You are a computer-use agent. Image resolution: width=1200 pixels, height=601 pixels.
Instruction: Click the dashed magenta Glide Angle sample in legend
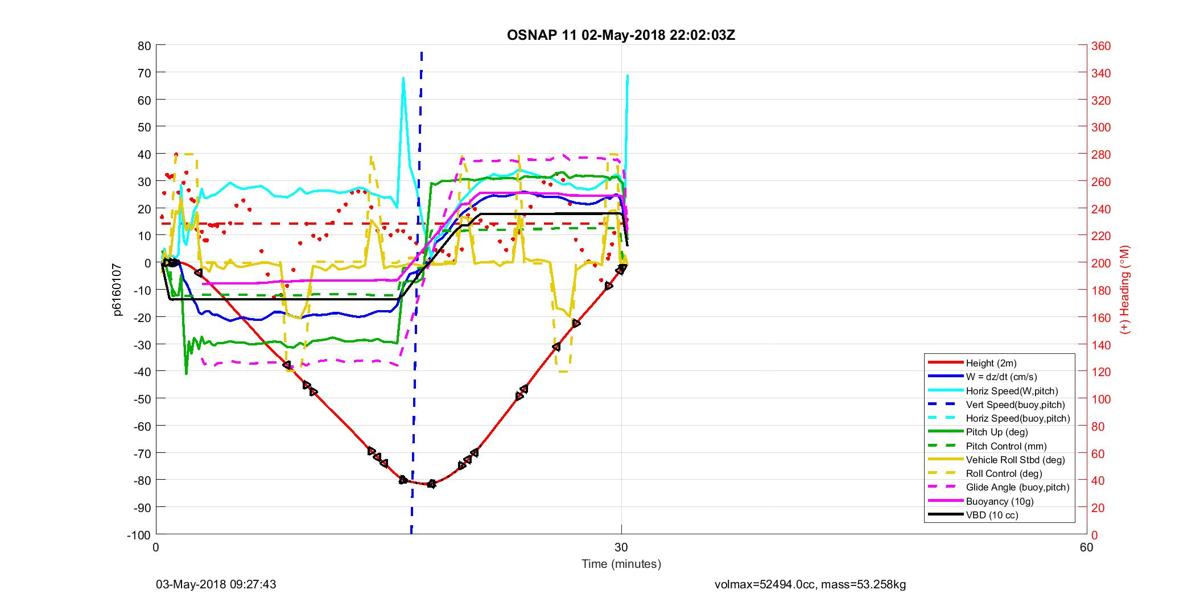(x=945, y=488)
